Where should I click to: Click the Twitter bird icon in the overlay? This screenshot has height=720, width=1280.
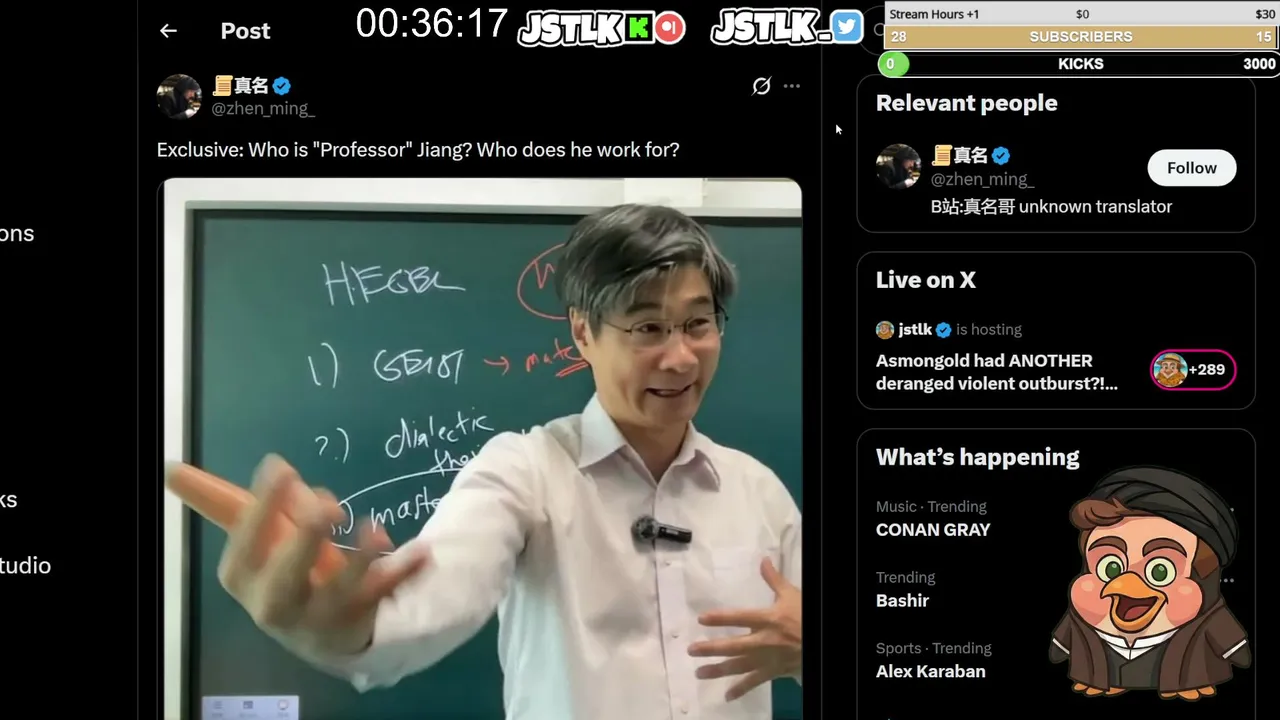click(x=847, y=27)
